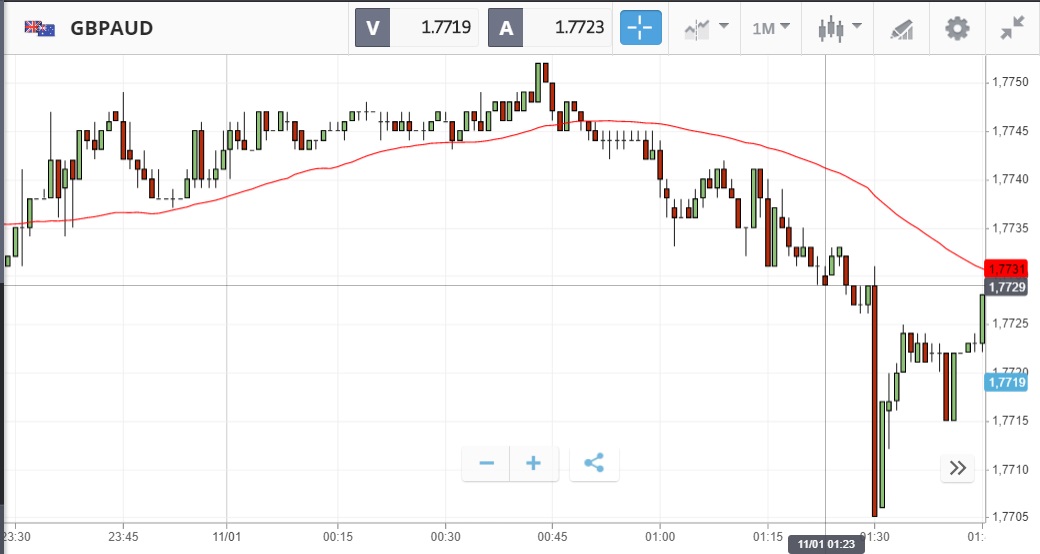Open chart settings gear
Screen dimensions: 1040x554
[x=957, y=28]
